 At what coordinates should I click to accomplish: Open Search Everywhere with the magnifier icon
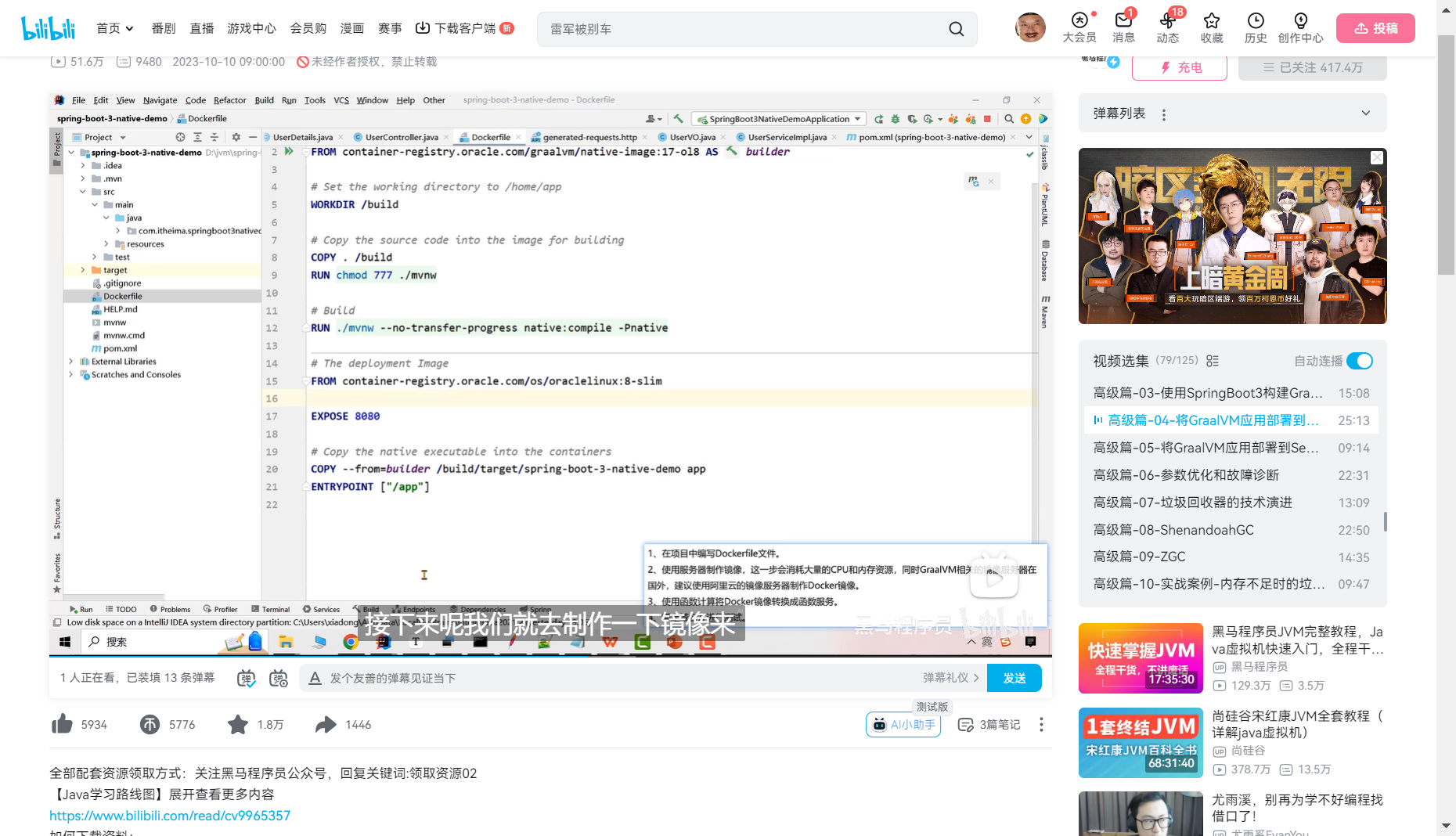[1009, 119]
